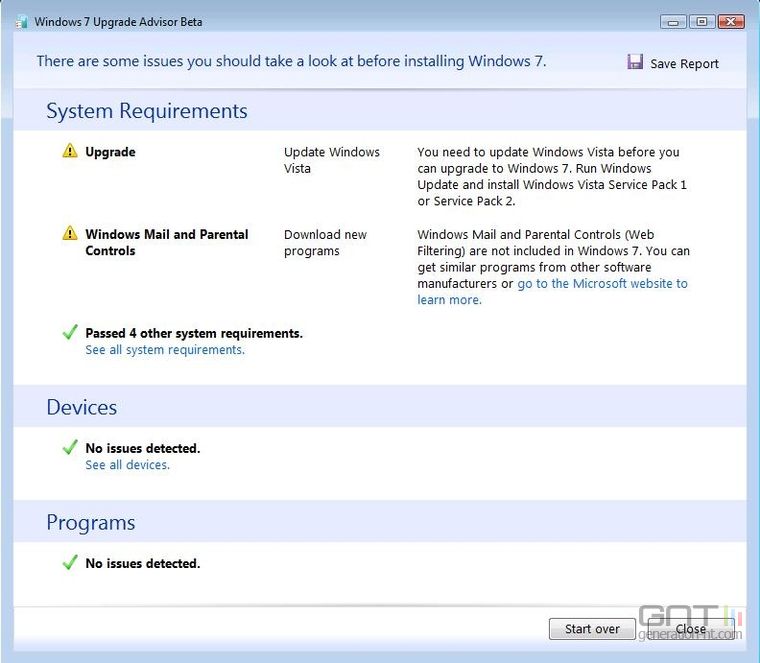The height and width of the screenshot is (663, 760).
Task: Click the Save Report text label
Action: 684,63
